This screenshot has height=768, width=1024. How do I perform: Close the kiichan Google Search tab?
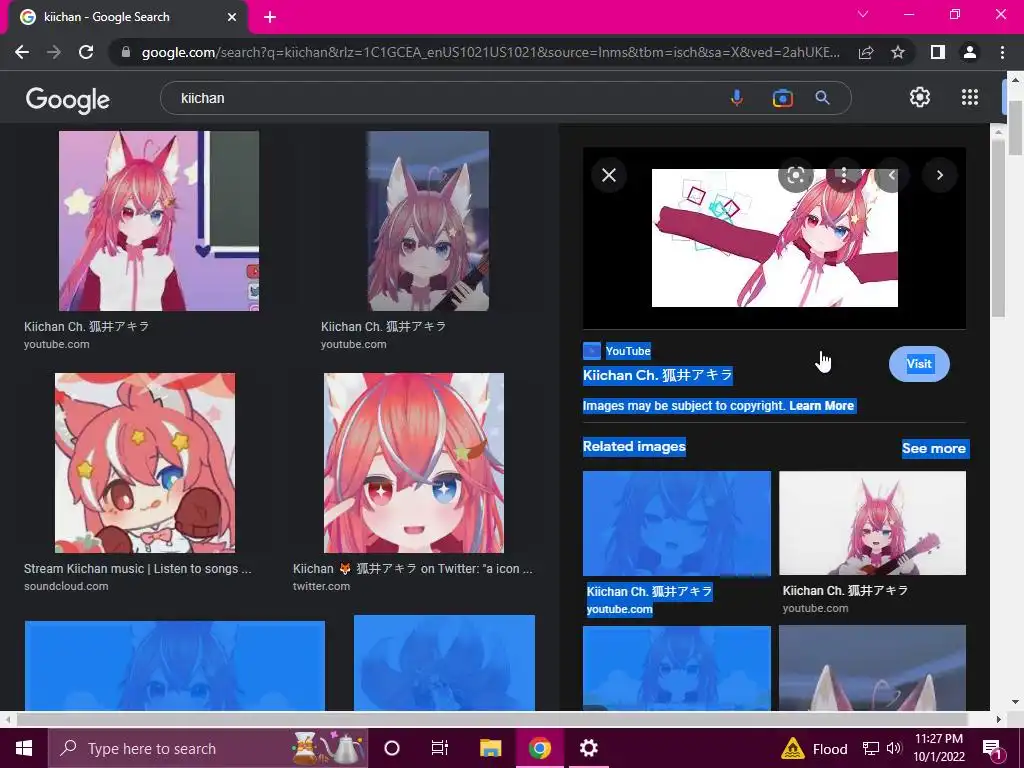coord(232,17)
